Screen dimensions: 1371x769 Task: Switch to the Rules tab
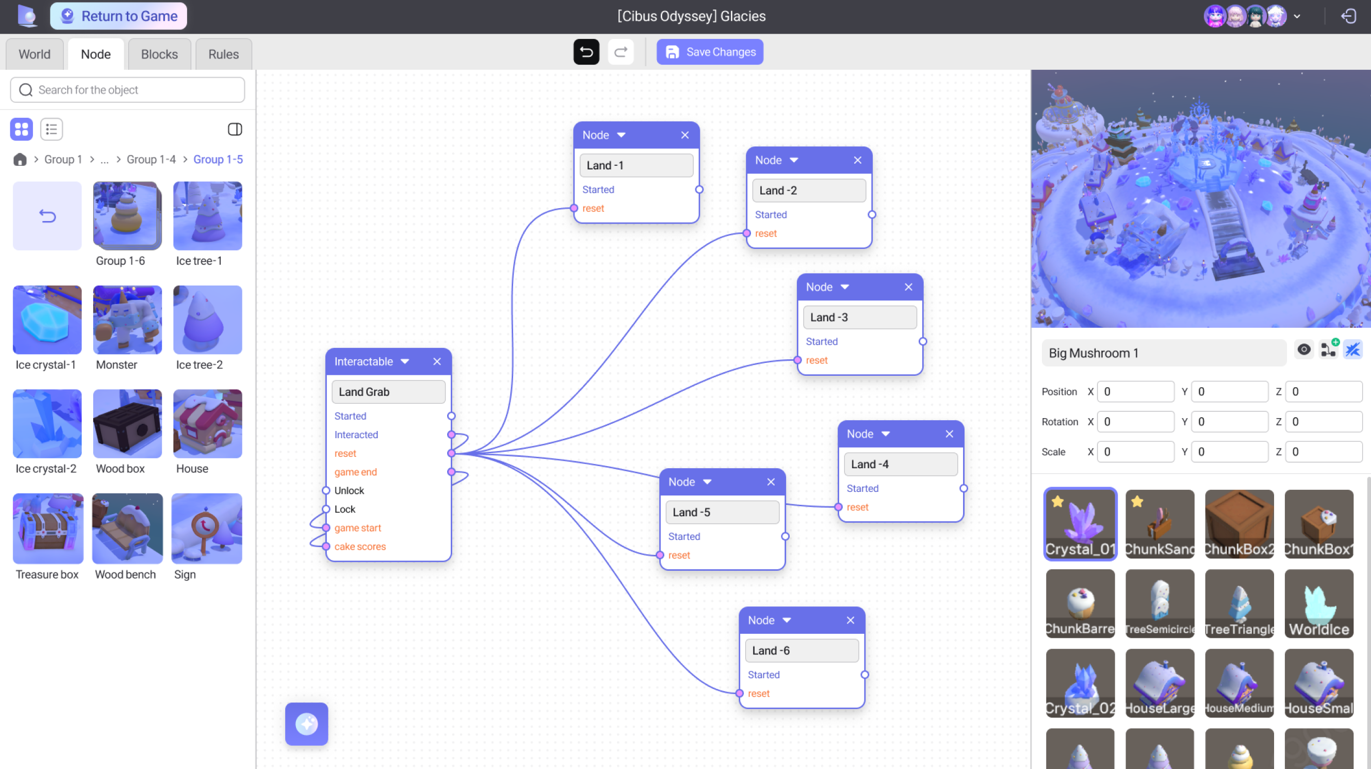coord(223,54)
